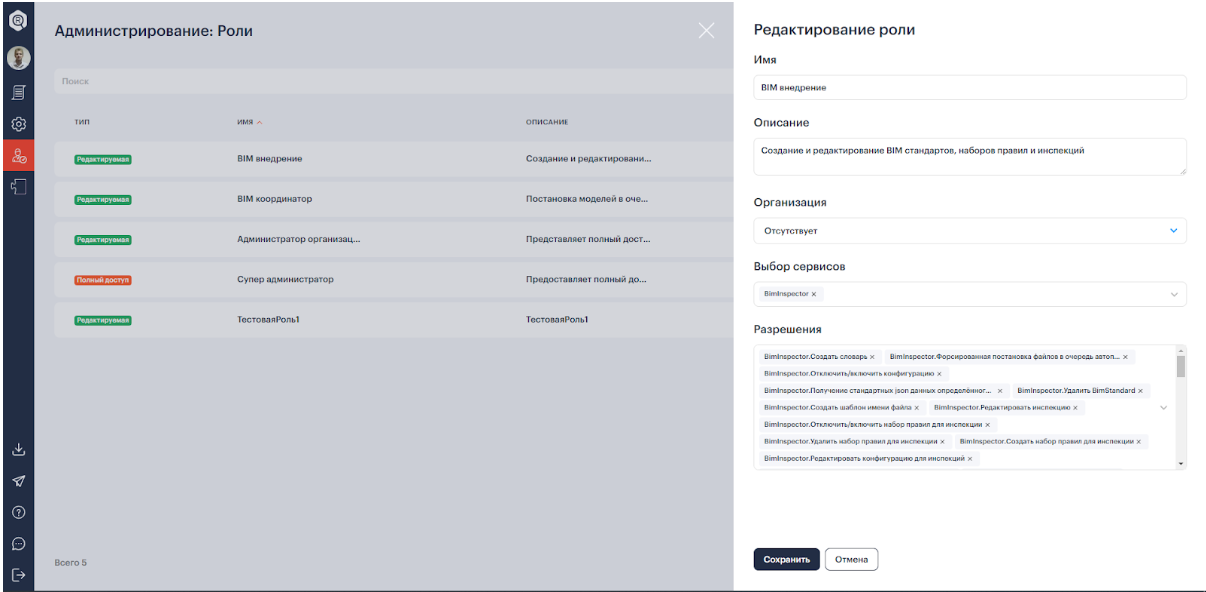Select the BIM внедрение role row
This screenshot has height=592, width=1206.
pyautogui.click(x=394, y=158)
